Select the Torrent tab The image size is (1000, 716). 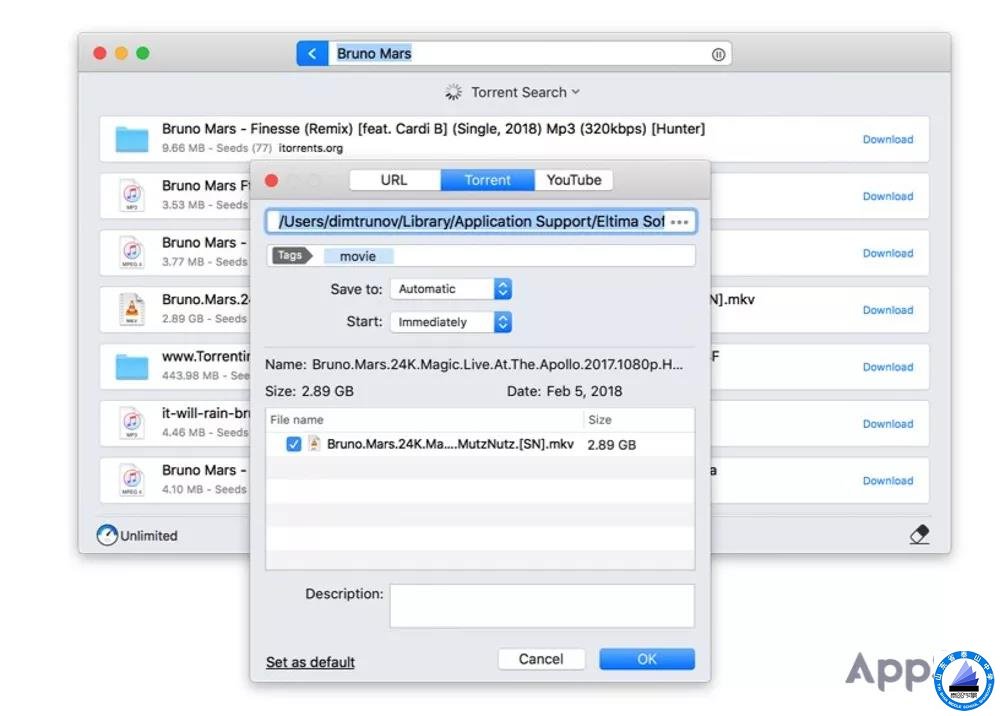pos(487,180)
